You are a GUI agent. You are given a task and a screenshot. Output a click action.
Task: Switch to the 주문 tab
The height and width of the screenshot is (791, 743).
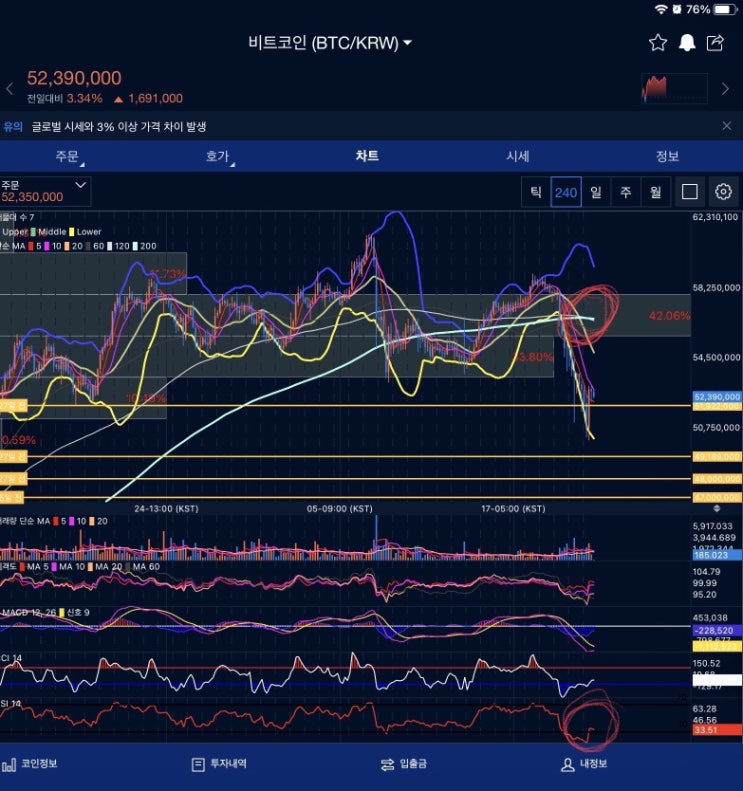68,156
